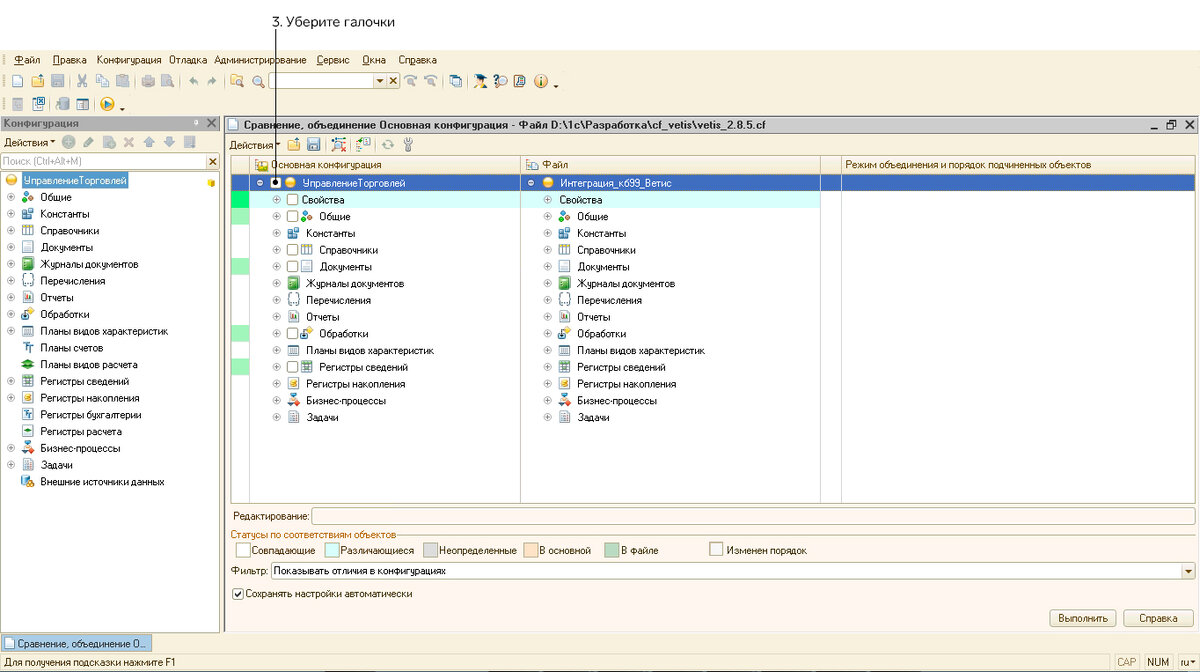
Task: Click the Редактирование input field
Action: (753, 516)
